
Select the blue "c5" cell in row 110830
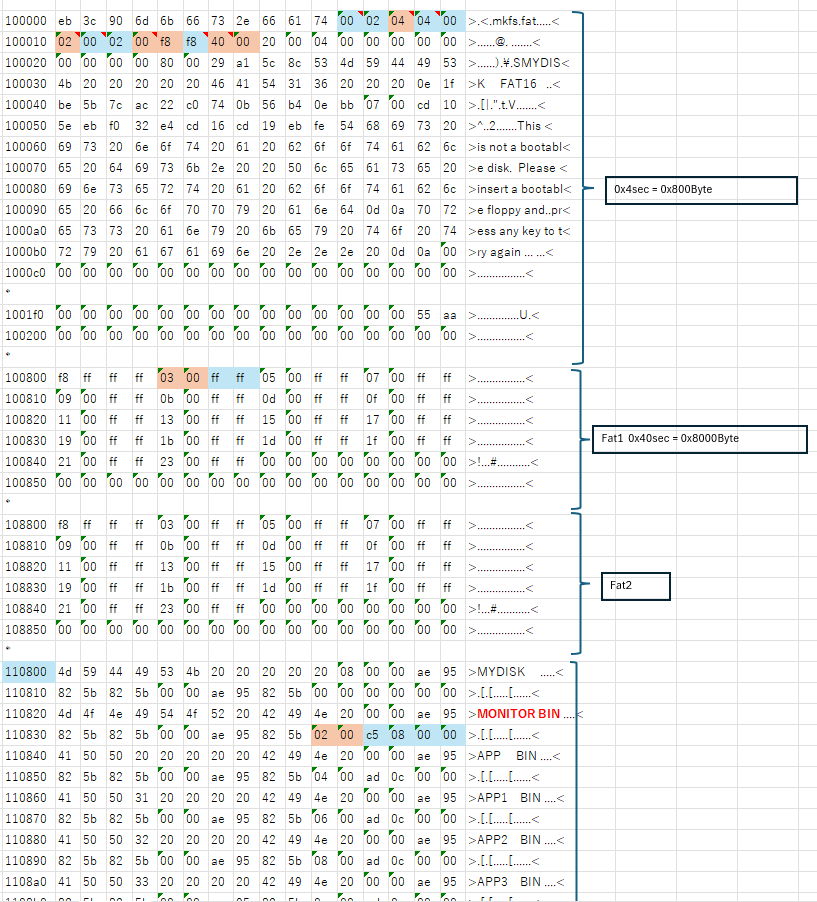pos(374,734)
